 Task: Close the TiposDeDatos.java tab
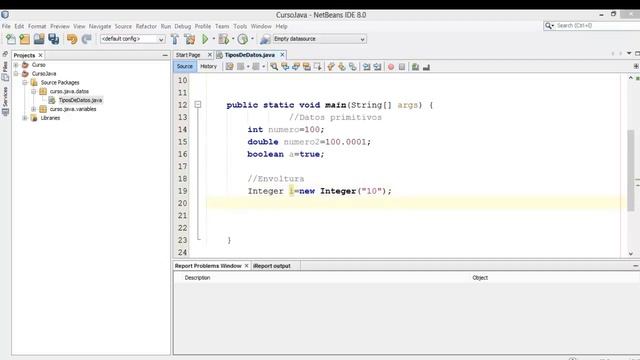click(282, 55)
